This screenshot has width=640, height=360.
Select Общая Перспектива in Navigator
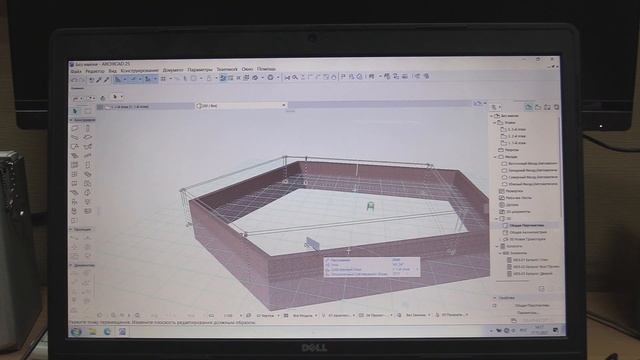pos(526,225)
